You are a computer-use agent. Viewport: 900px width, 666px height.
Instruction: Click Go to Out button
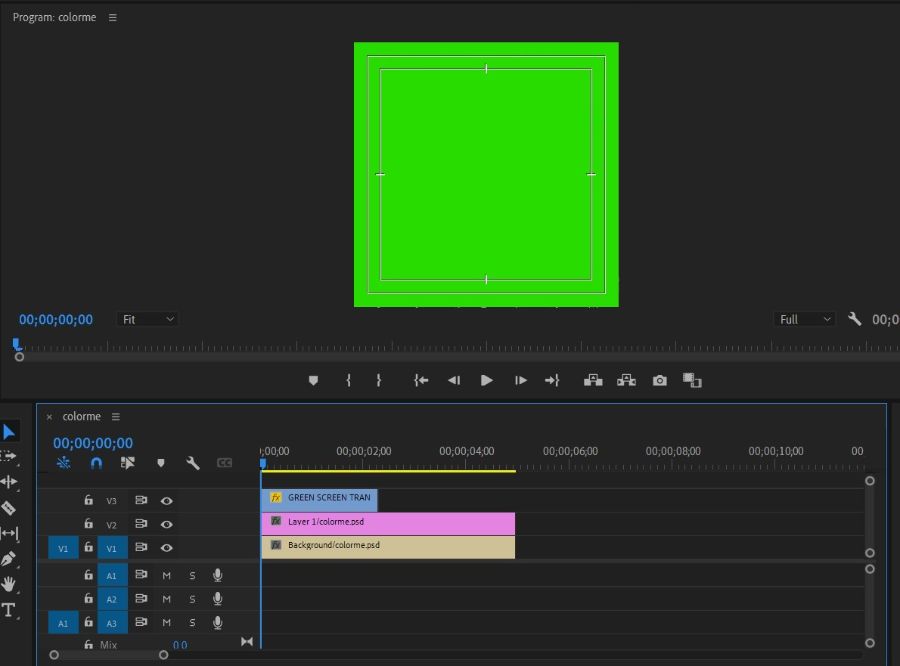pos(552,380)
